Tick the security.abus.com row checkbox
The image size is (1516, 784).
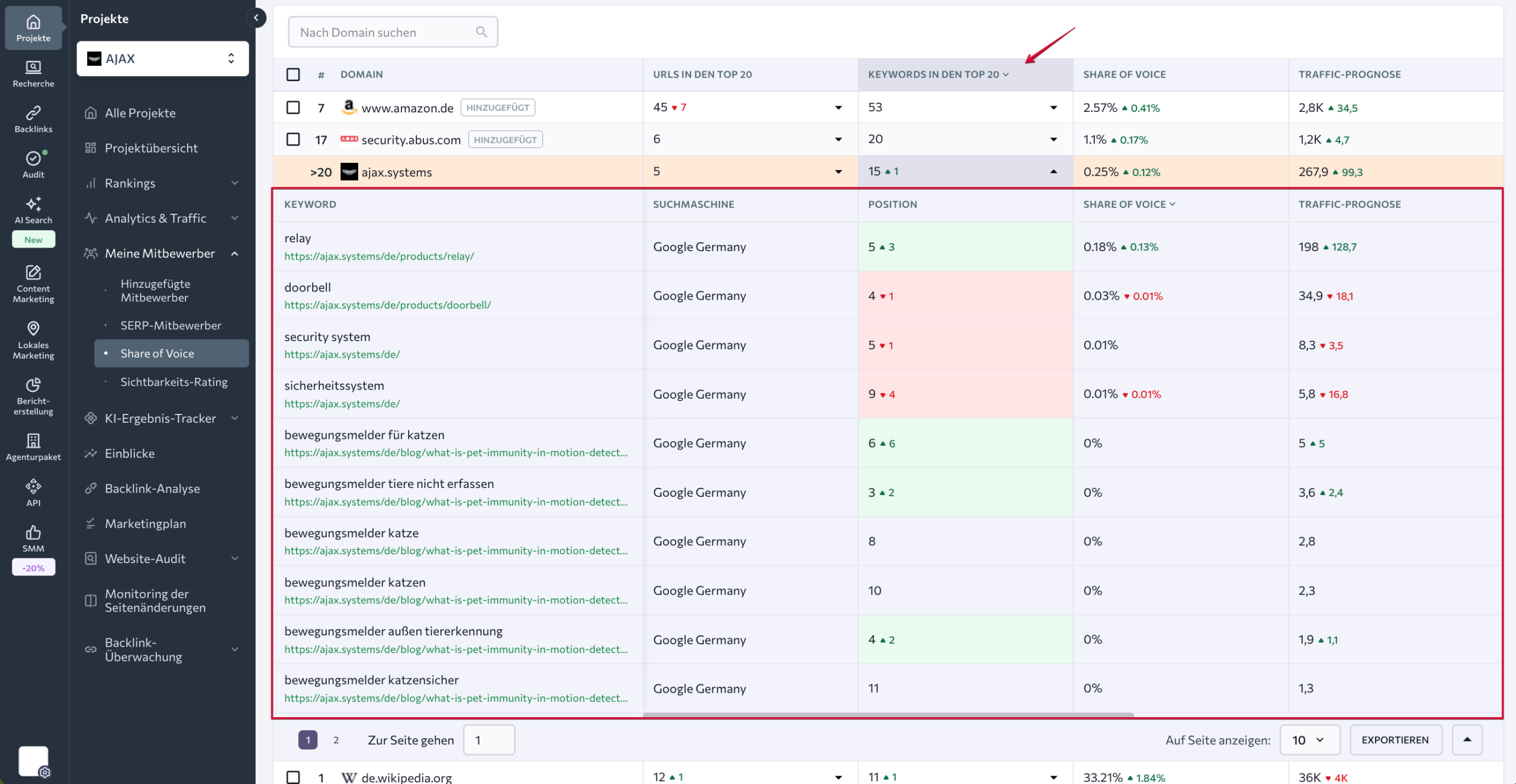293,139
